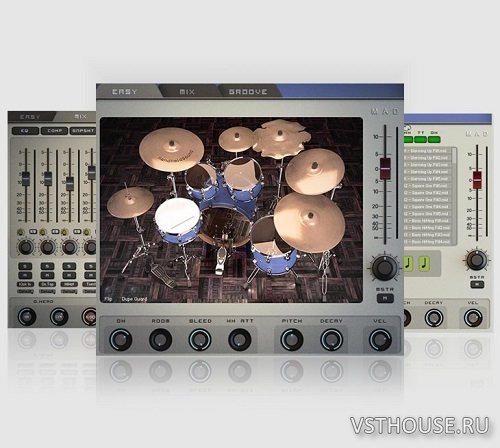The height and width of the screenshot is (448, 500).
Task: Click the red master fader handle in the center window
Action: [385, 169]
